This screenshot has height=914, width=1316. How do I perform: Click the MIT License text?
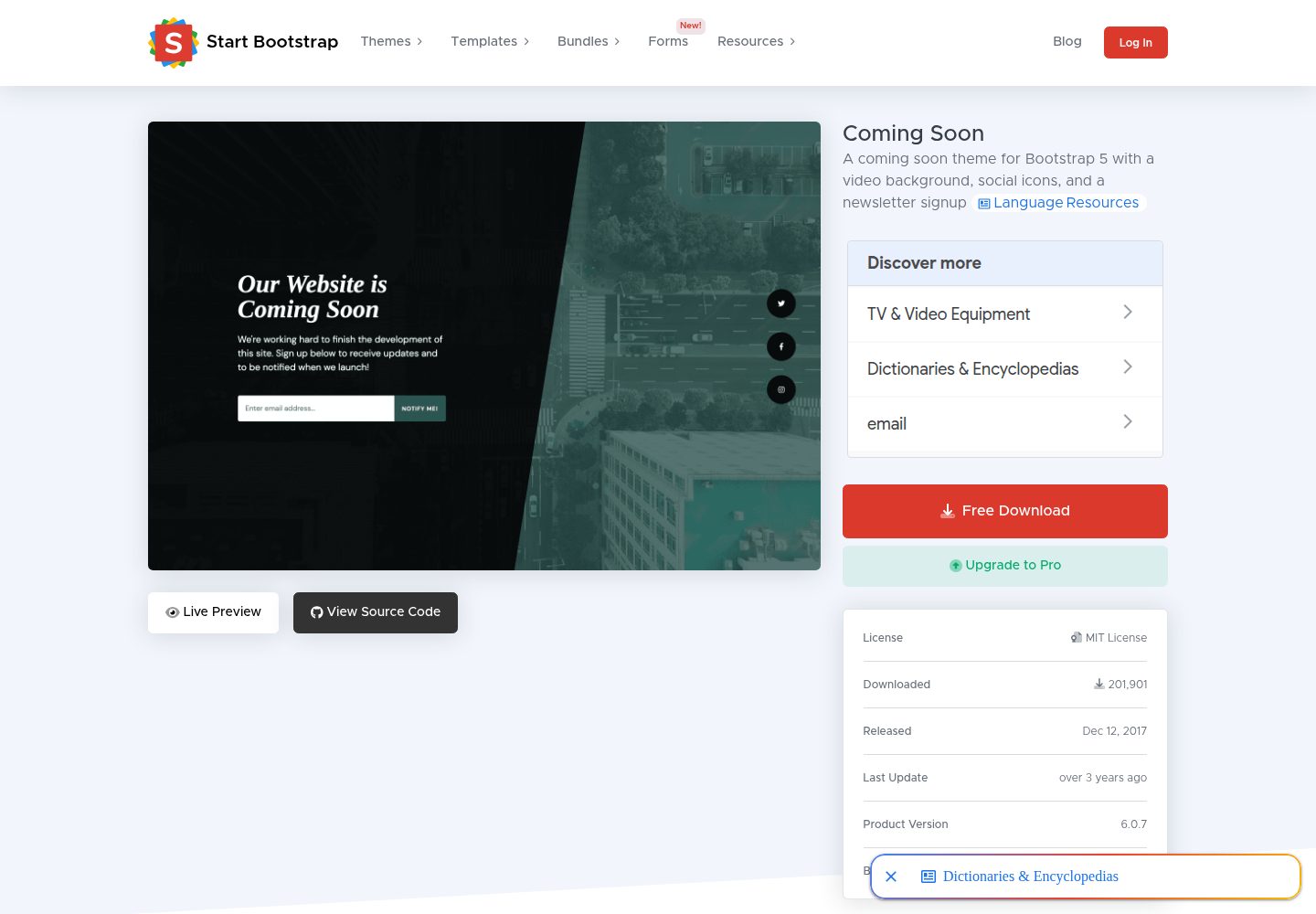click(1116, 638)
